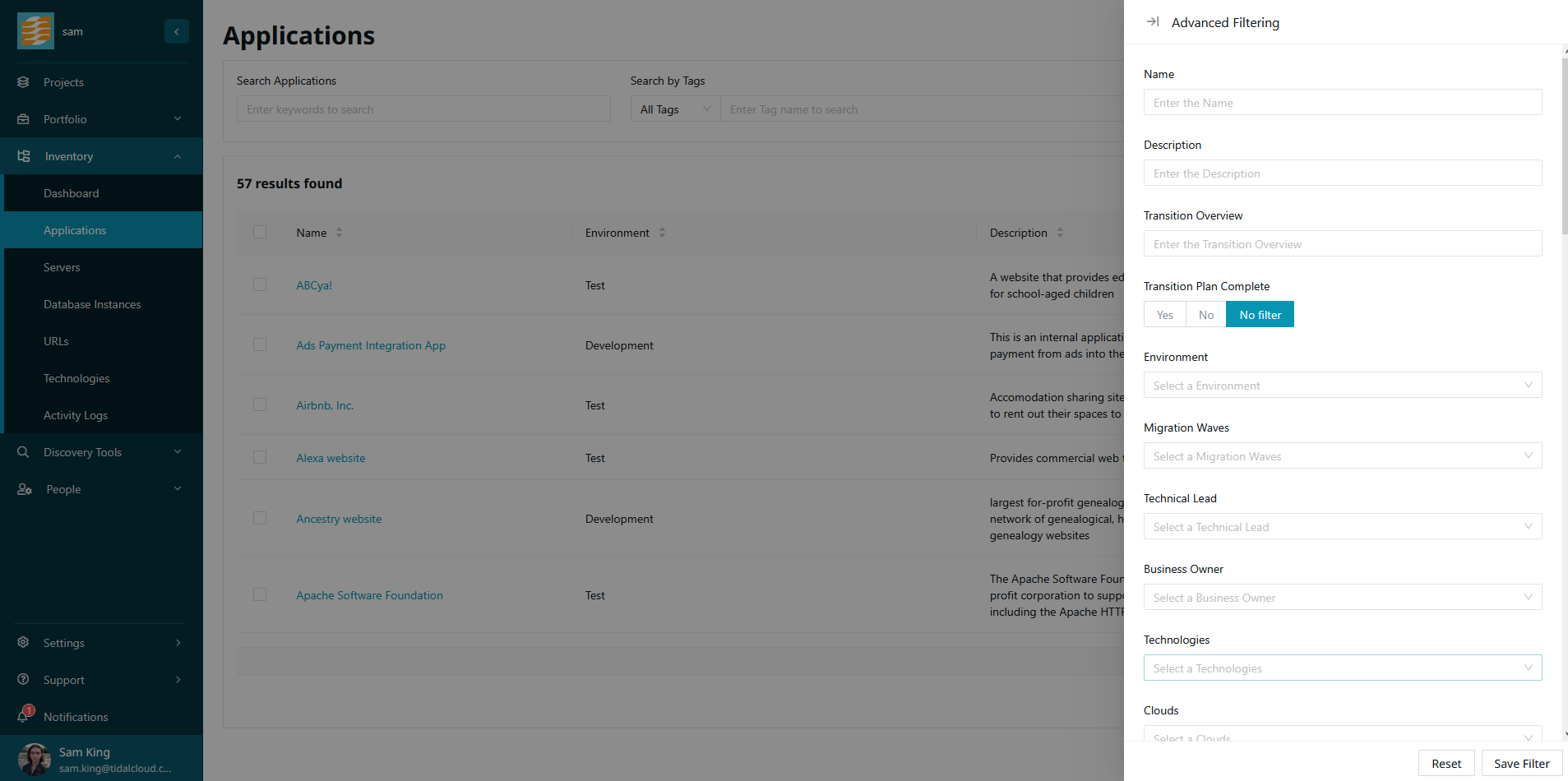Viewport: 1568px width, 781px height.
Task: Tick the Airbnb, Inc. row checkbox
Action: tap(260, 404)
